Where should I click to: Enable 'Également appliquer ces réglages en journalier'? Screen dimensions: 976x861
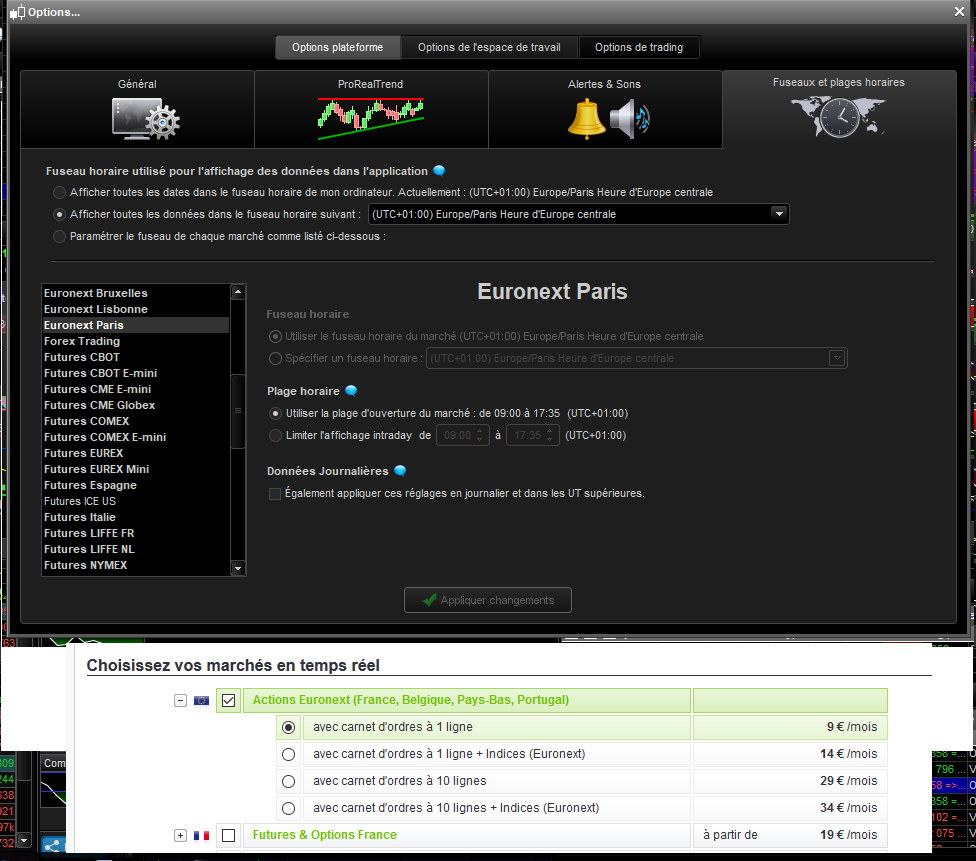(274, 494)
